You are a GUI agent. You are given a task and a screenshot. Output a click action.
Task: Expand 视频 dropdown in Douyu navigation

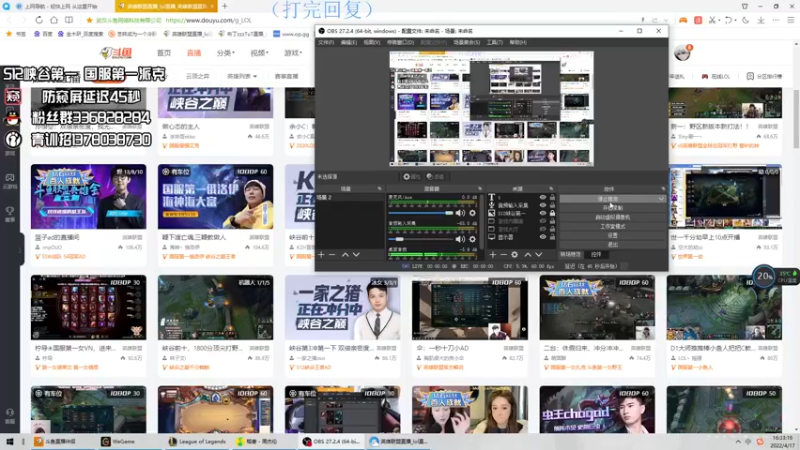pyautogui.click(x=259, y=53)
